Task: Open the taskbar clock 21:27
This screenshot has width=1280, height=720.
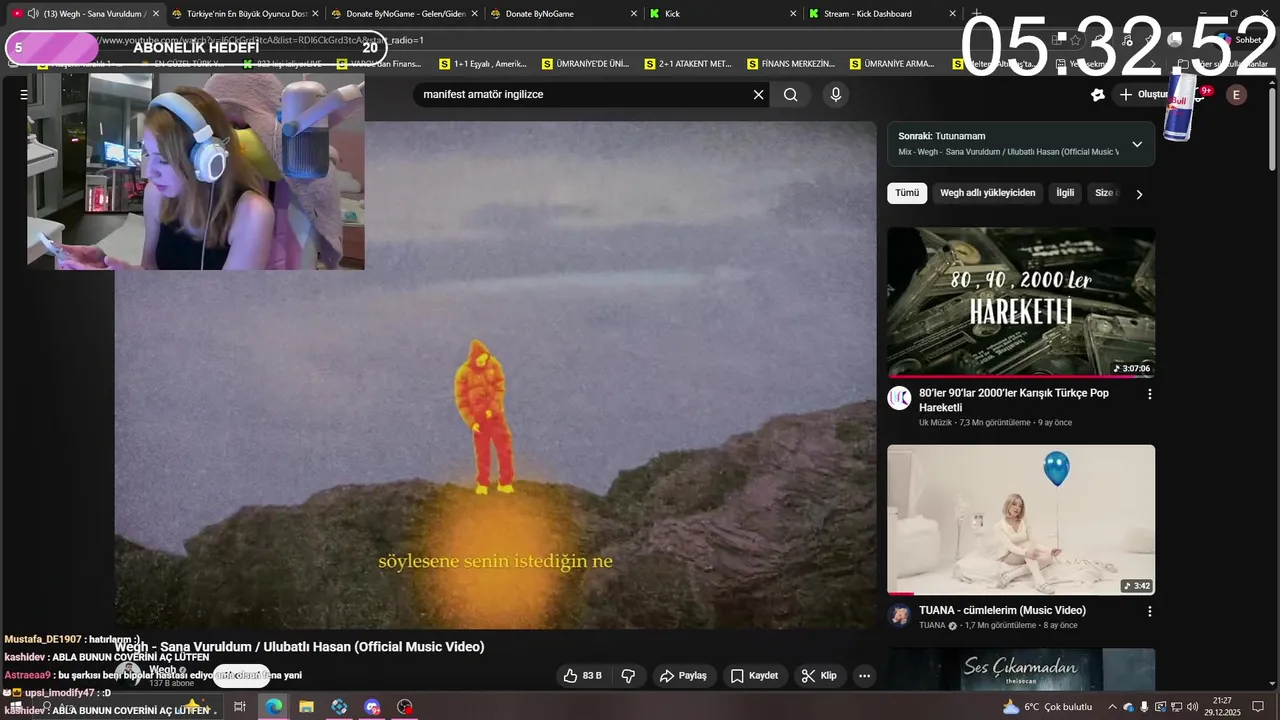Action: coord(1222,707)
